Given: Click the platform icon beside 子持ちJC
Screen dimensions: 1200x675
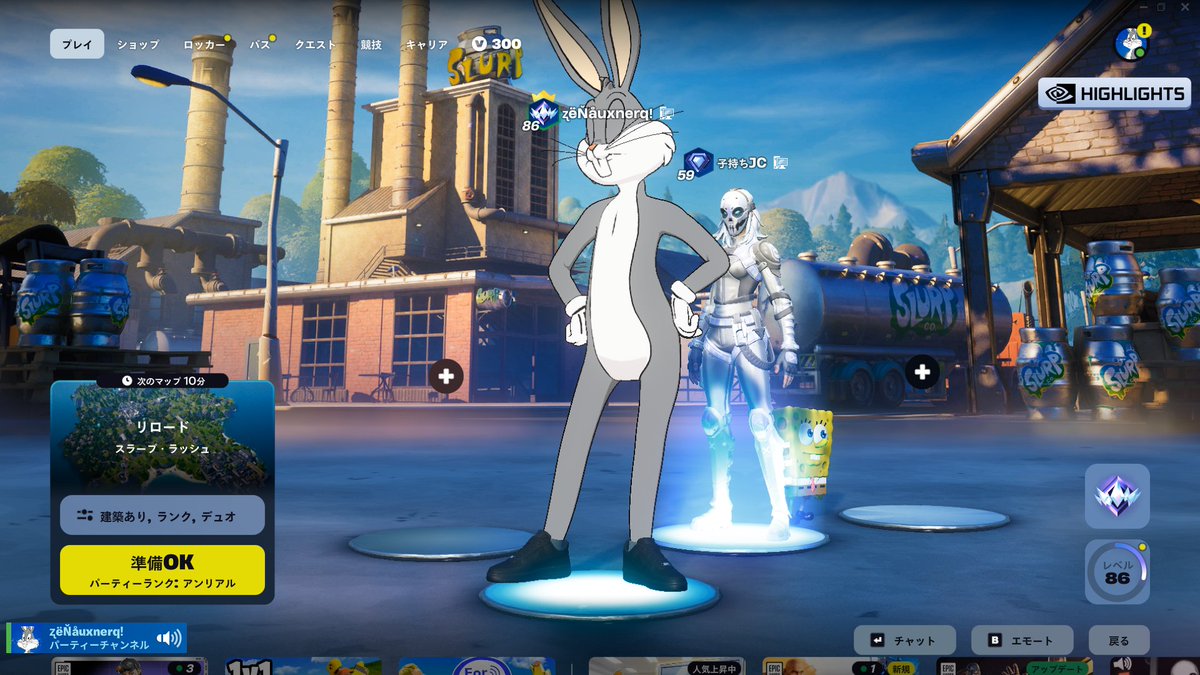Looking at the screenshot, I should click(781, 162).
